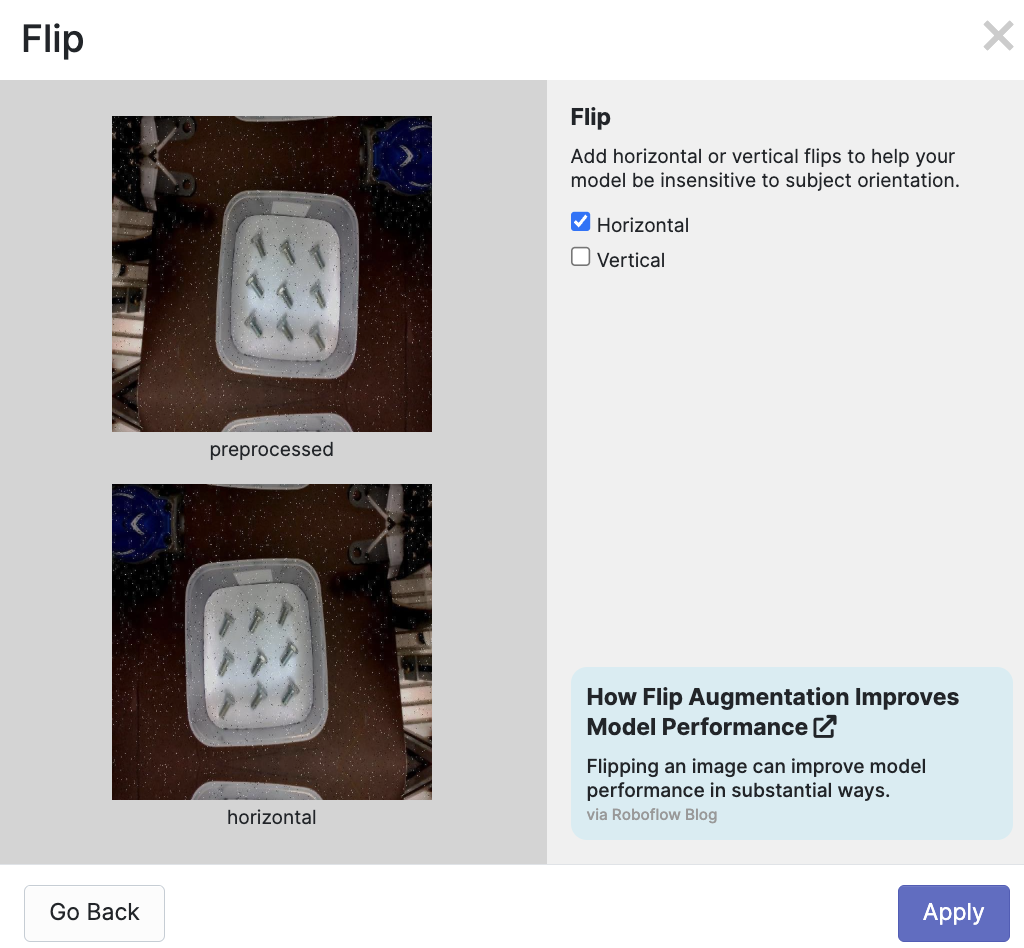Click the external link icon on the blog card
The image size is (1024, 948).
[x=824, y=728]
